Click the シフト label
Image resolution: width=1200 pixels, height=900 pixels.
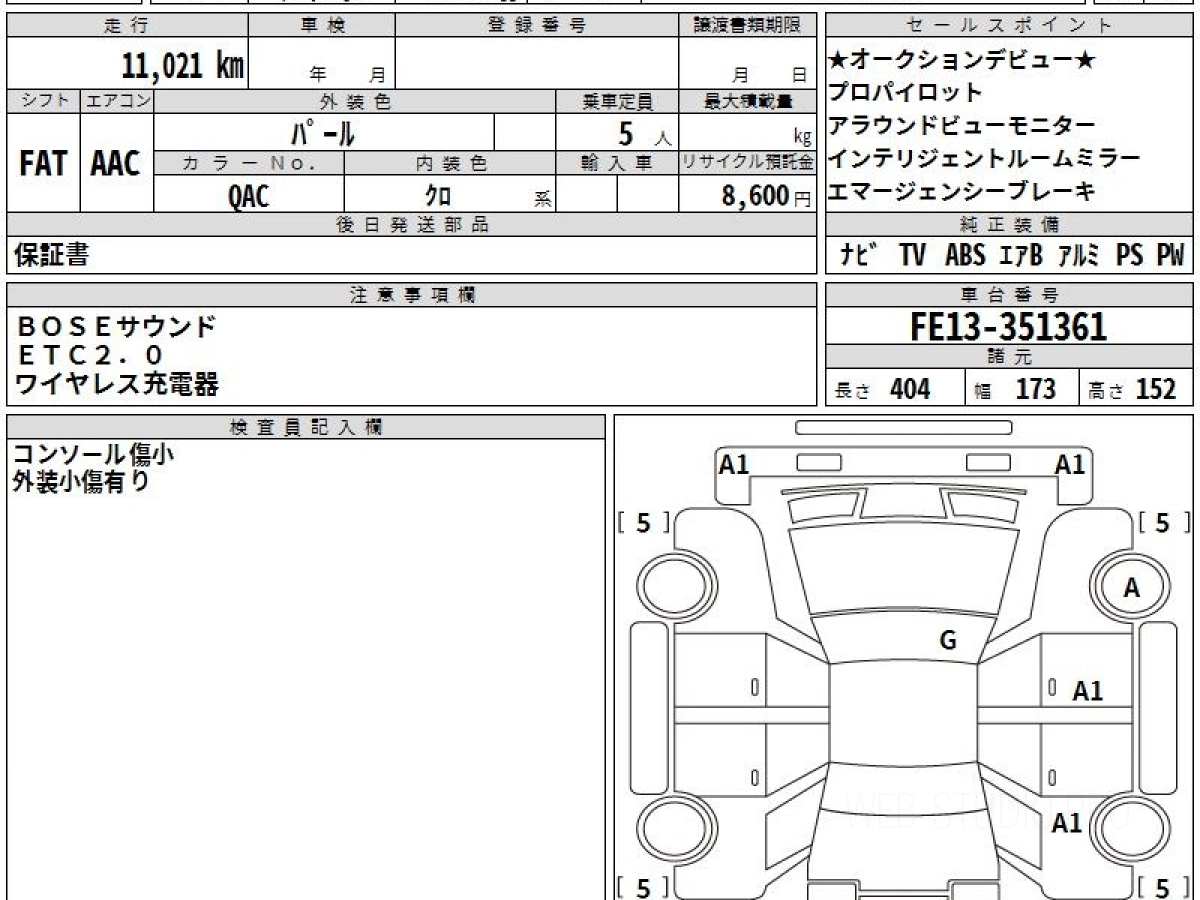(43, 101)
